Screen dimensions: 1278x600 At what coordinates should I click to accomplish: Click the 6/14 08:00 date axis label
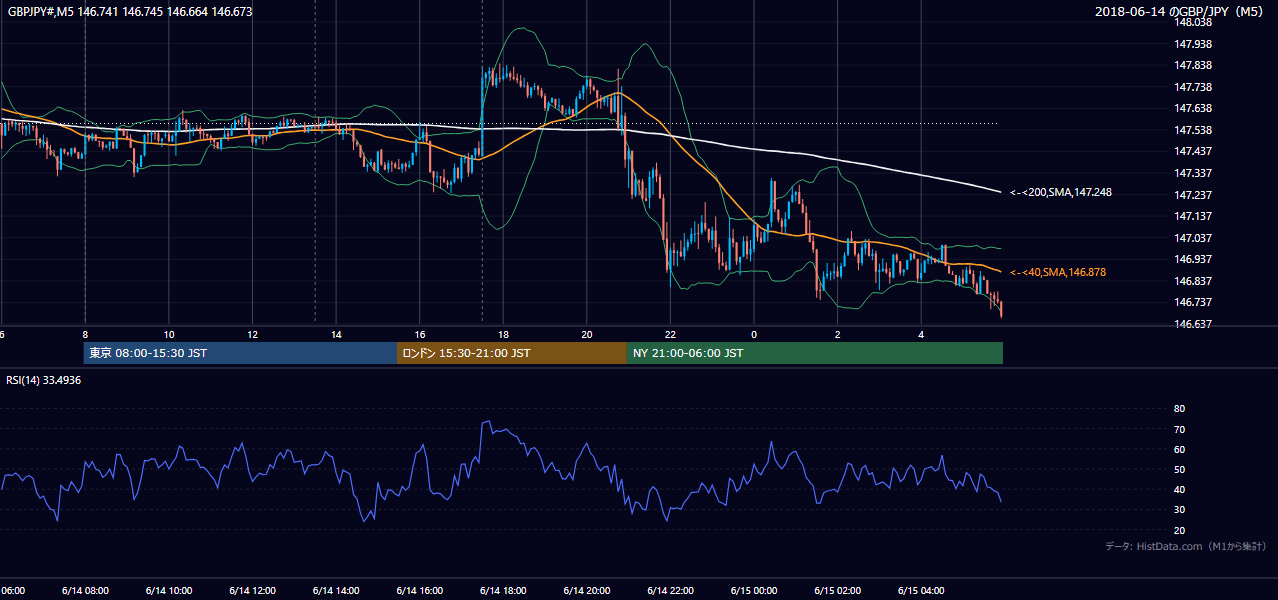(85, 590)
